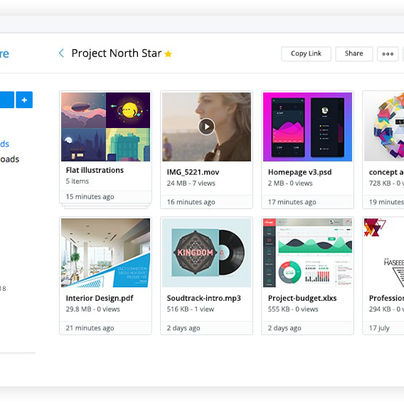
Task: Play the IMG_5221.mov video
Action: (206, 127)
